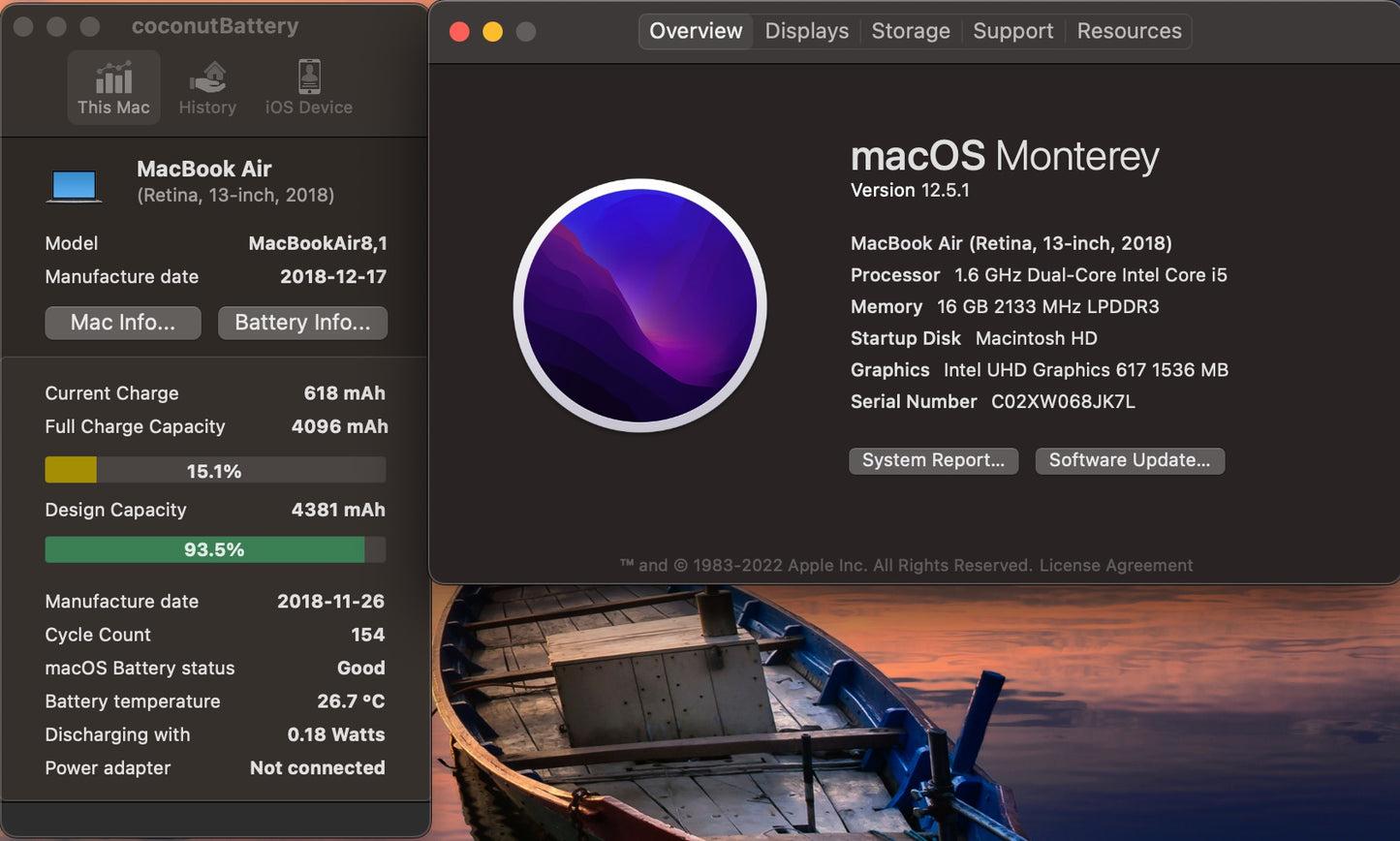Switch to the iOS Device icon
Viewport: 1400px width, 841px height.
click(307, 87)
